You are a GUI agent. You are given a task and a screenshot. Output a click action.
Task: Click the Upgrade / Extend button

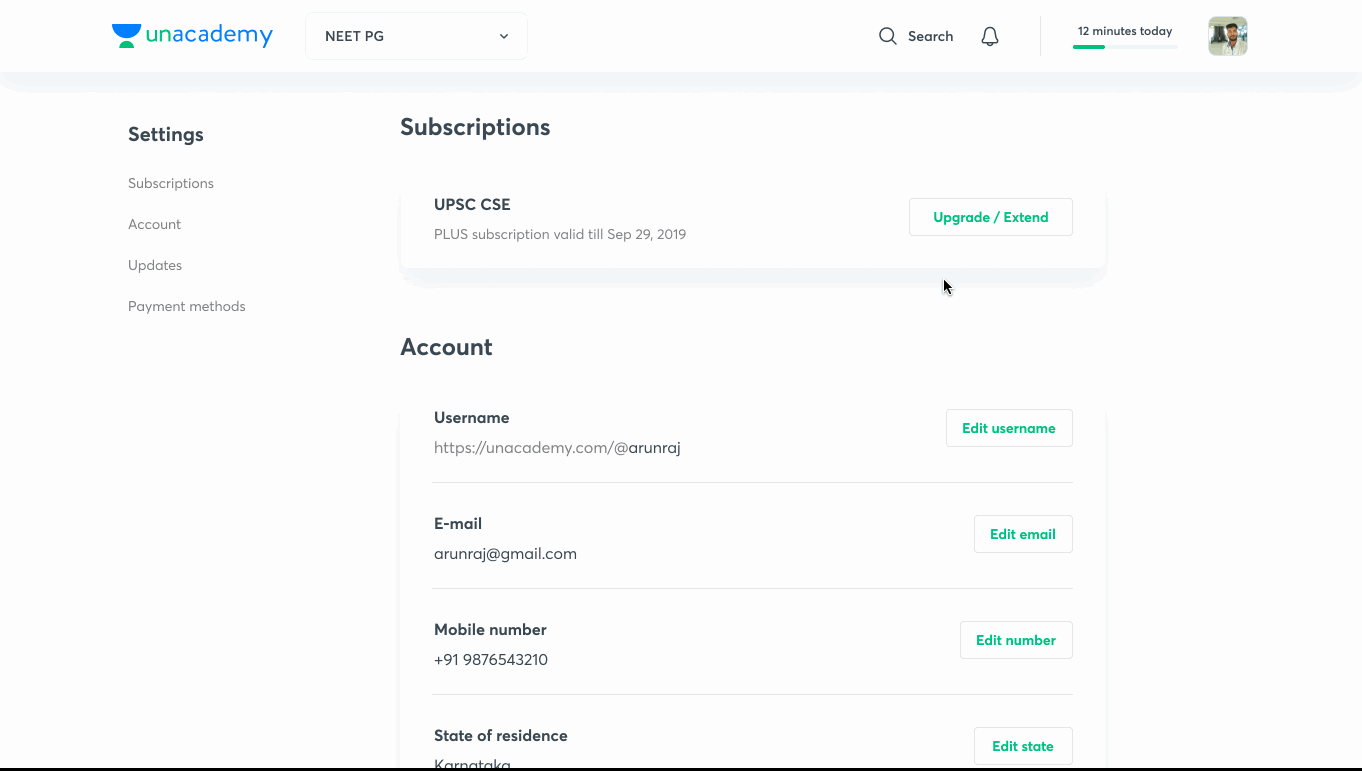[x=990, y=217]
